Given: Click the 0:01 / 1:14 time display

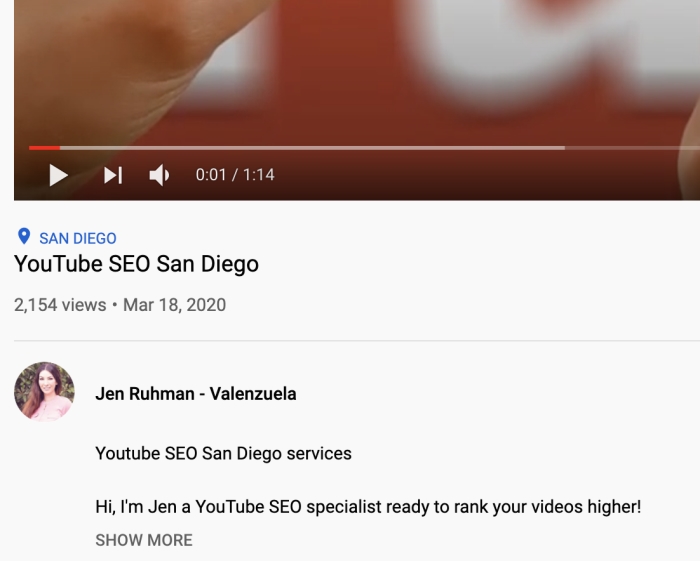Looking at the screenshot, I should 235,175.
